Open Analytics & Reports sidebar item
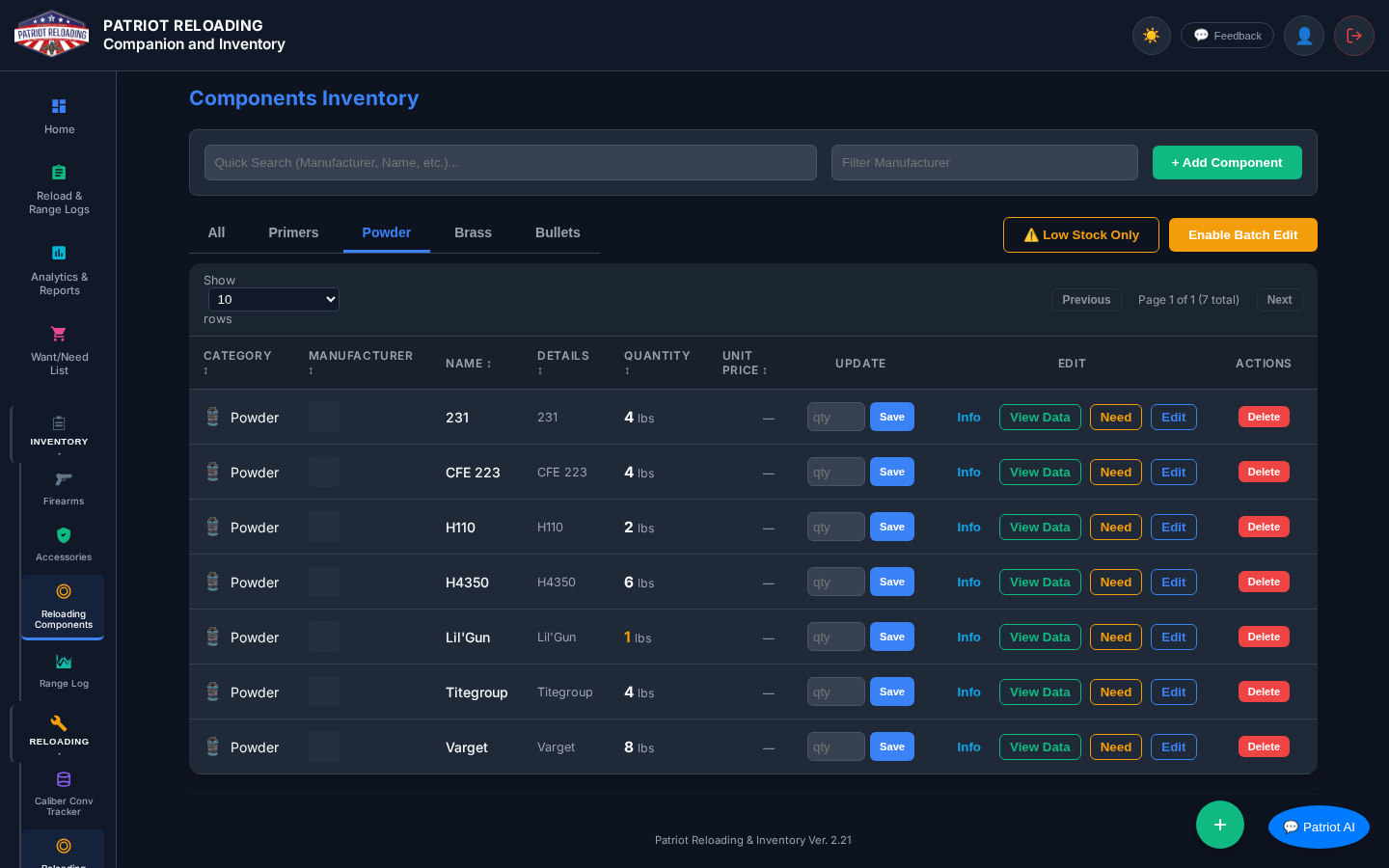The image size is (1389, 868). [59, 270]
